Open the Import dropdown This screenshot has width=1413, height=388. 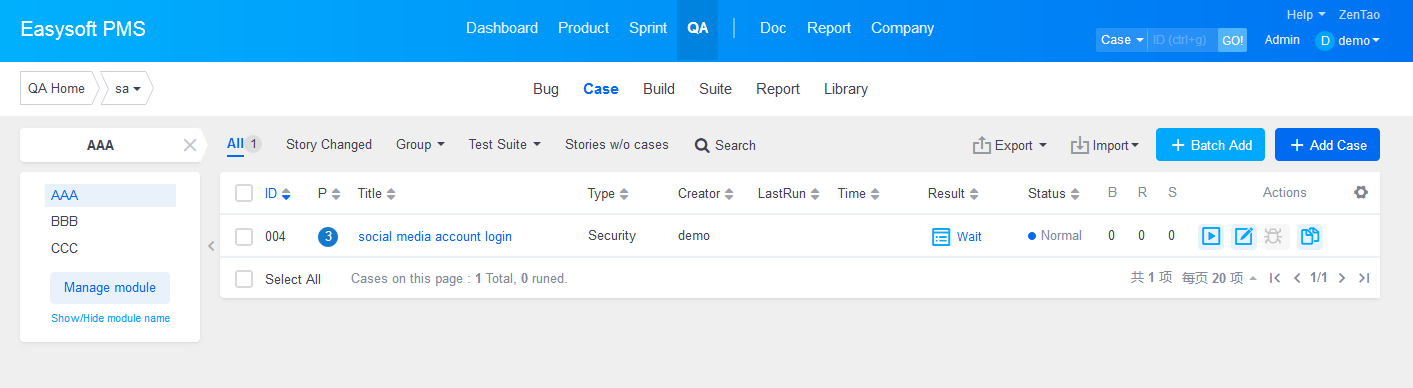1105,145
